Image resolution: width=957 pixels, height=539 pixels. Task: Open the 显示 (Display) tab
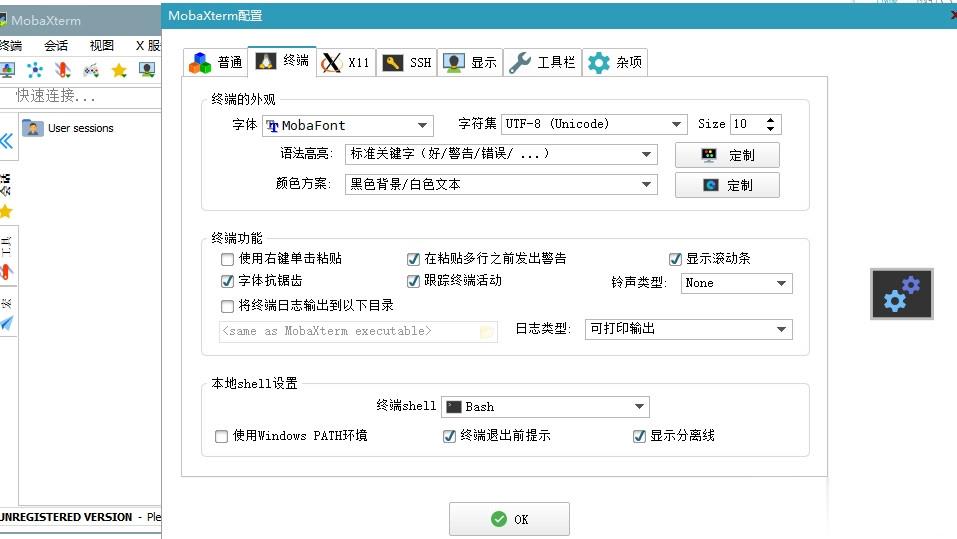coord(470,62)
